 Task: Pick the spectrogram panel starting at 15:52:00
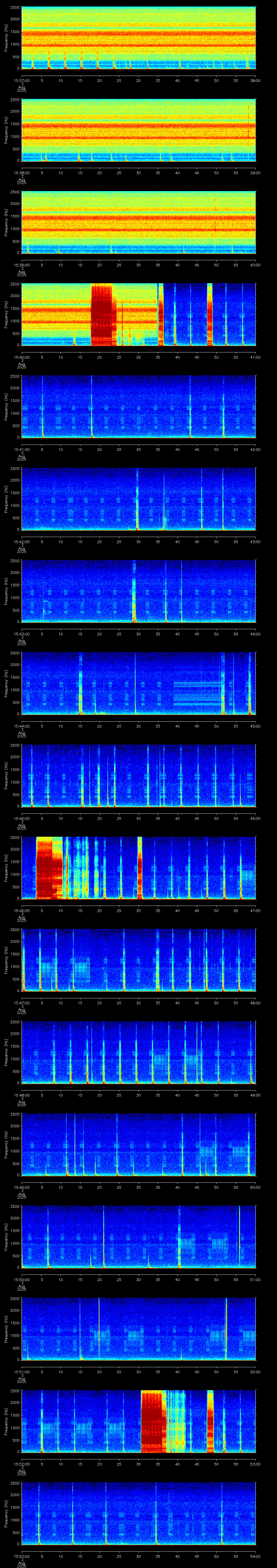(138, 1421)
